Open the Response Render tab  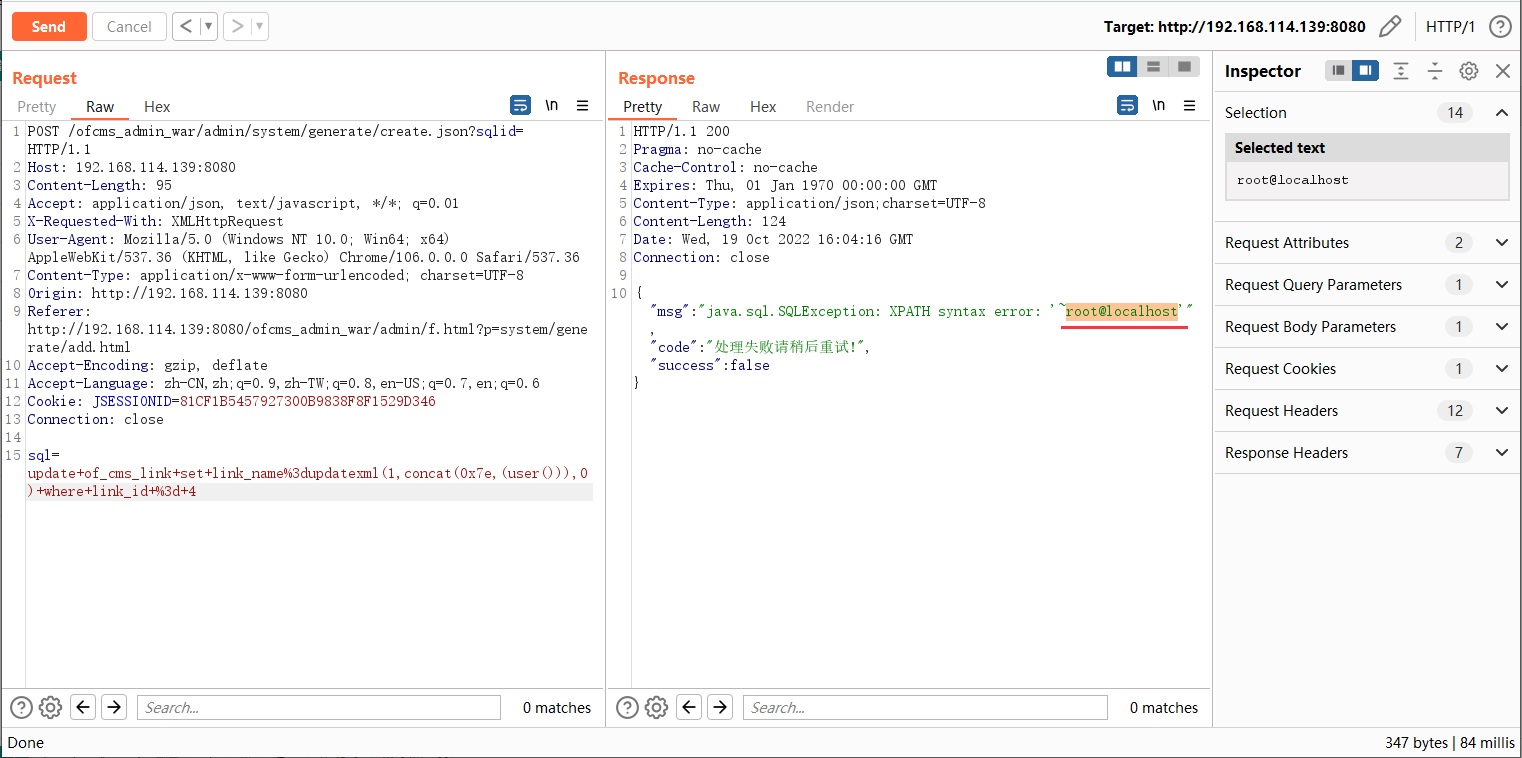point(830,107)
